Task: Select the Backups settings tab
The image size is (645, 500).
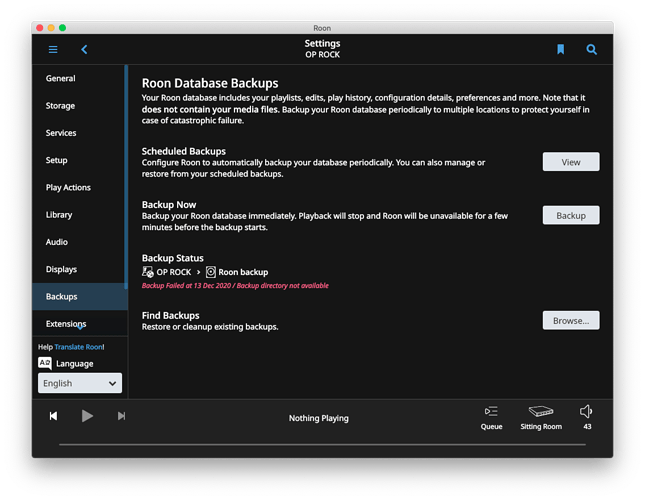Action: pos(78,296)
